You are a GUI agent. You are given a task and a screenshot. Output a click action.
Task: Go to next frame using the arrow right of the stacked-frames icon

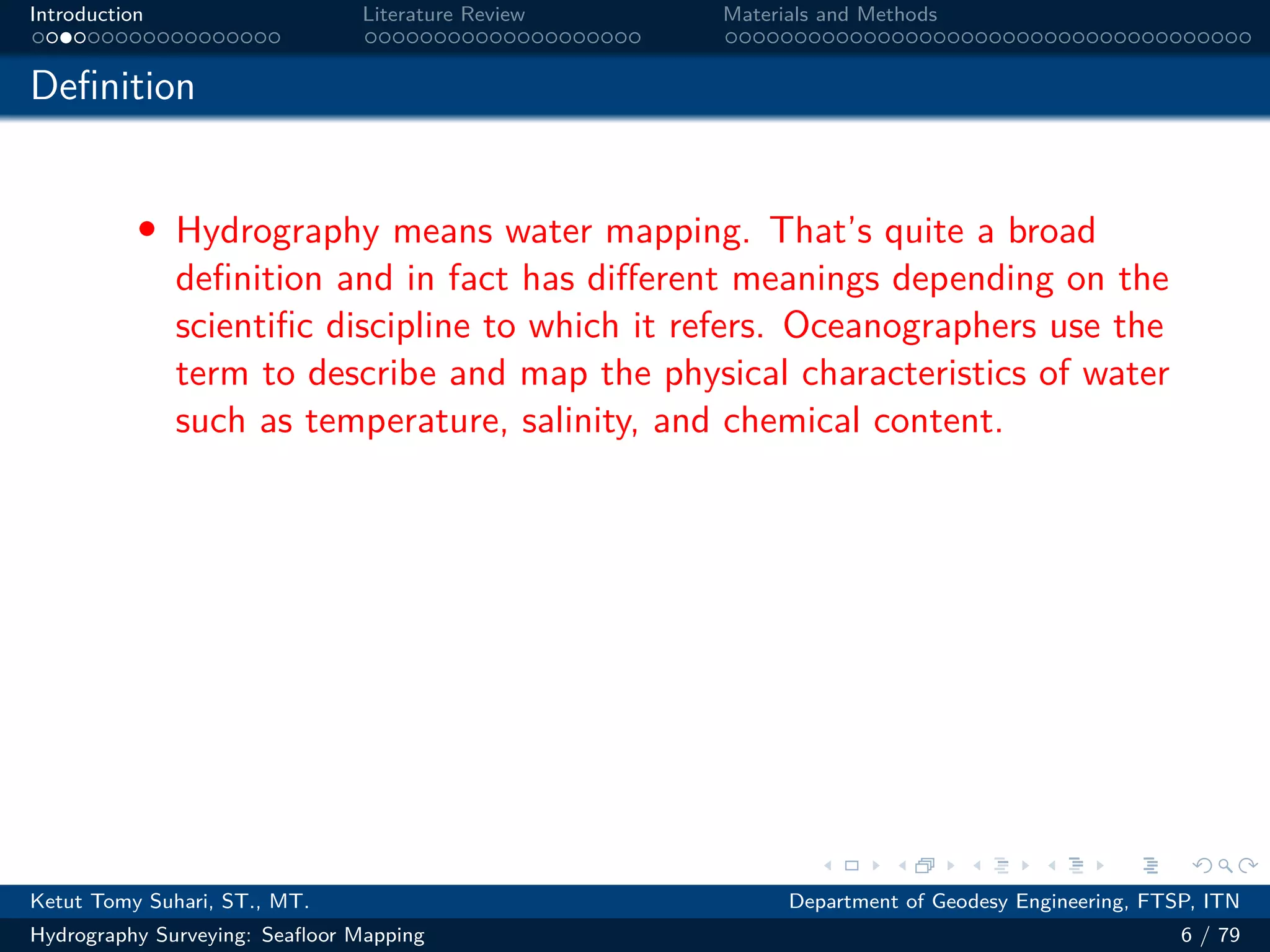pyautogui.click(x=951, y=865)
